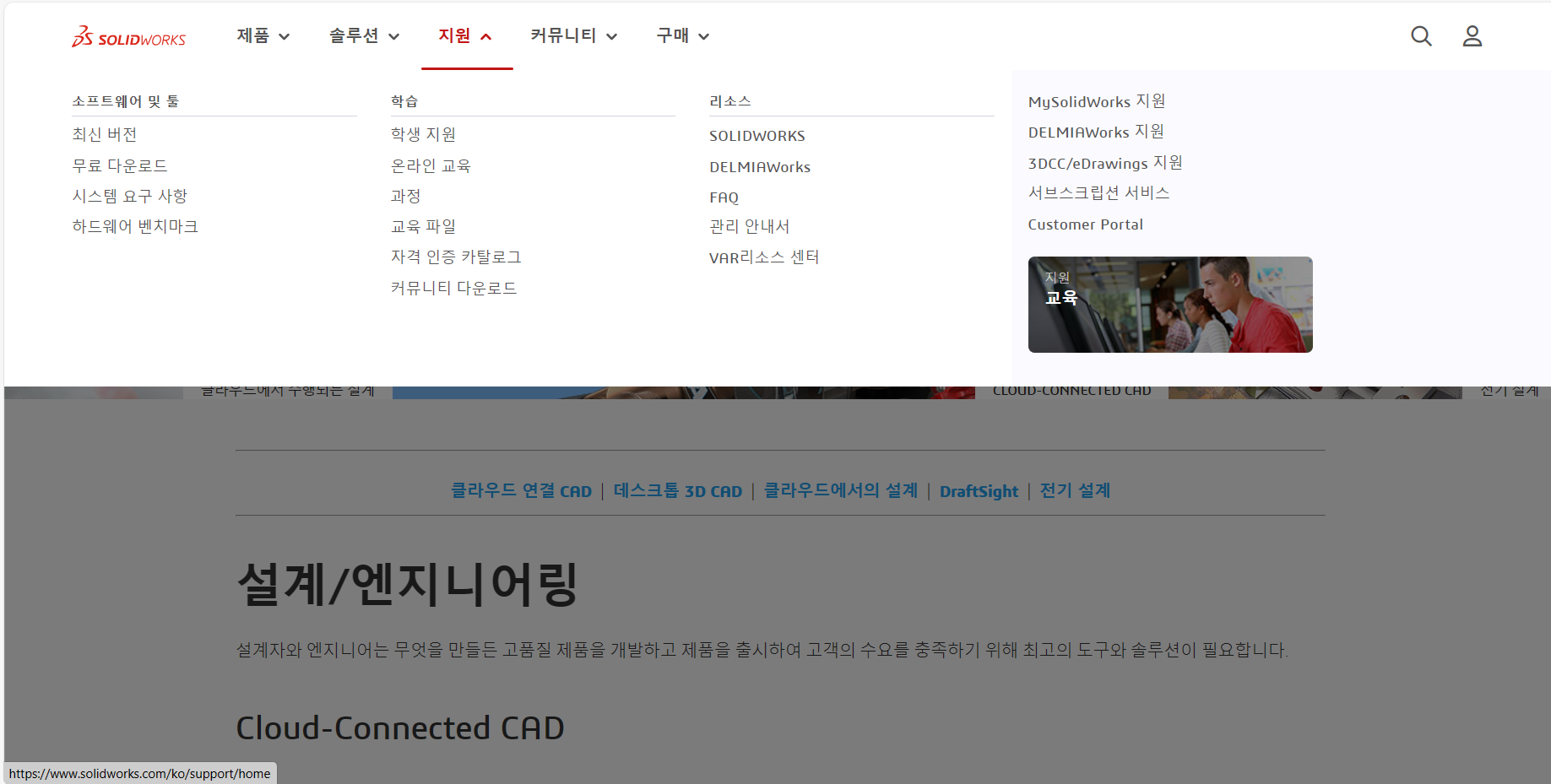This screenshot has height=784, width=1551.
Task: Go to 클라우드 연결 CAD section
Action: click(521, 490)
